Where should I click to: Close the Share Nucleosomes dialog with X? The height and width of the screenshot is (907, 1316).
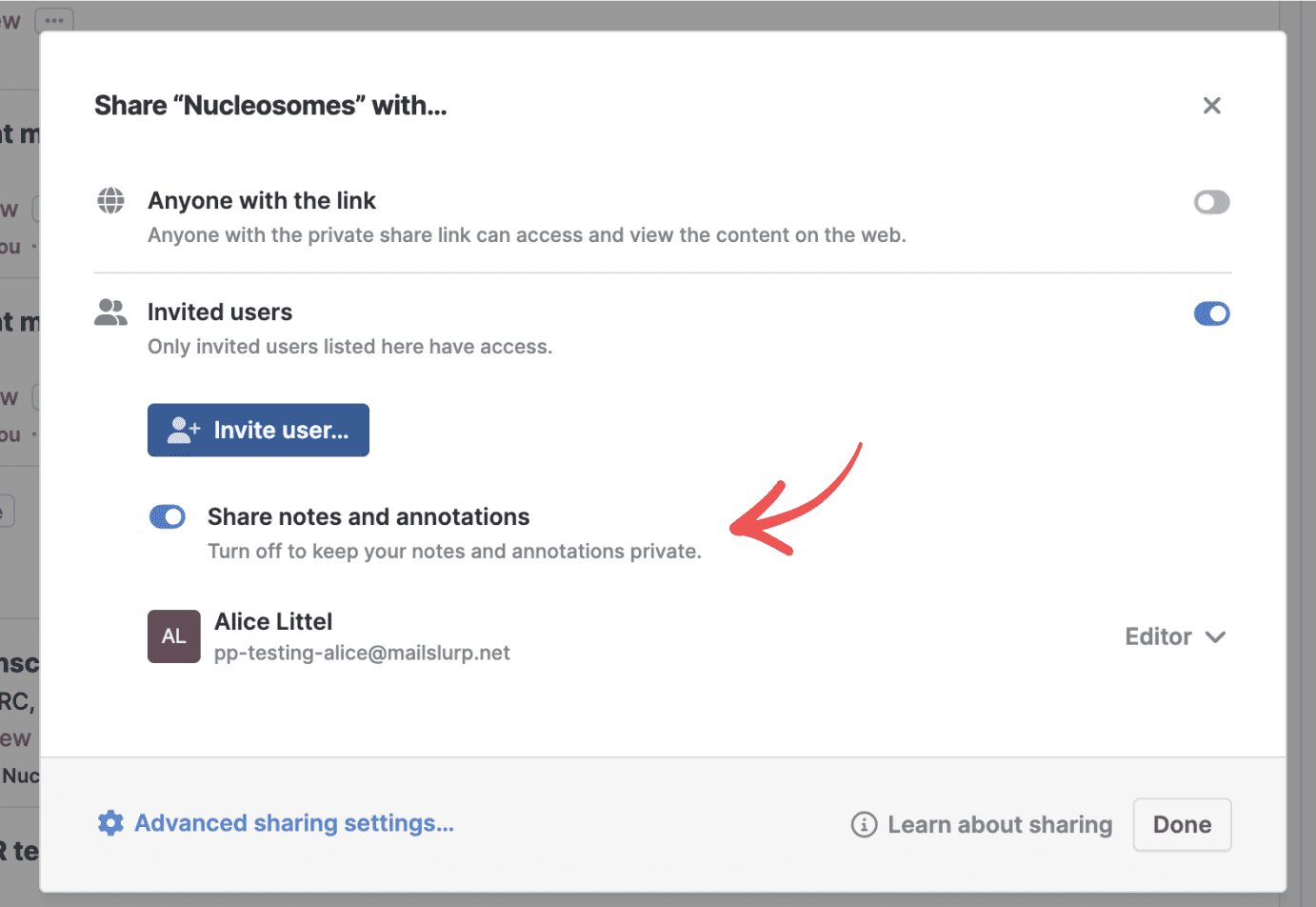pyautogui.click(x=1211, y=106)
